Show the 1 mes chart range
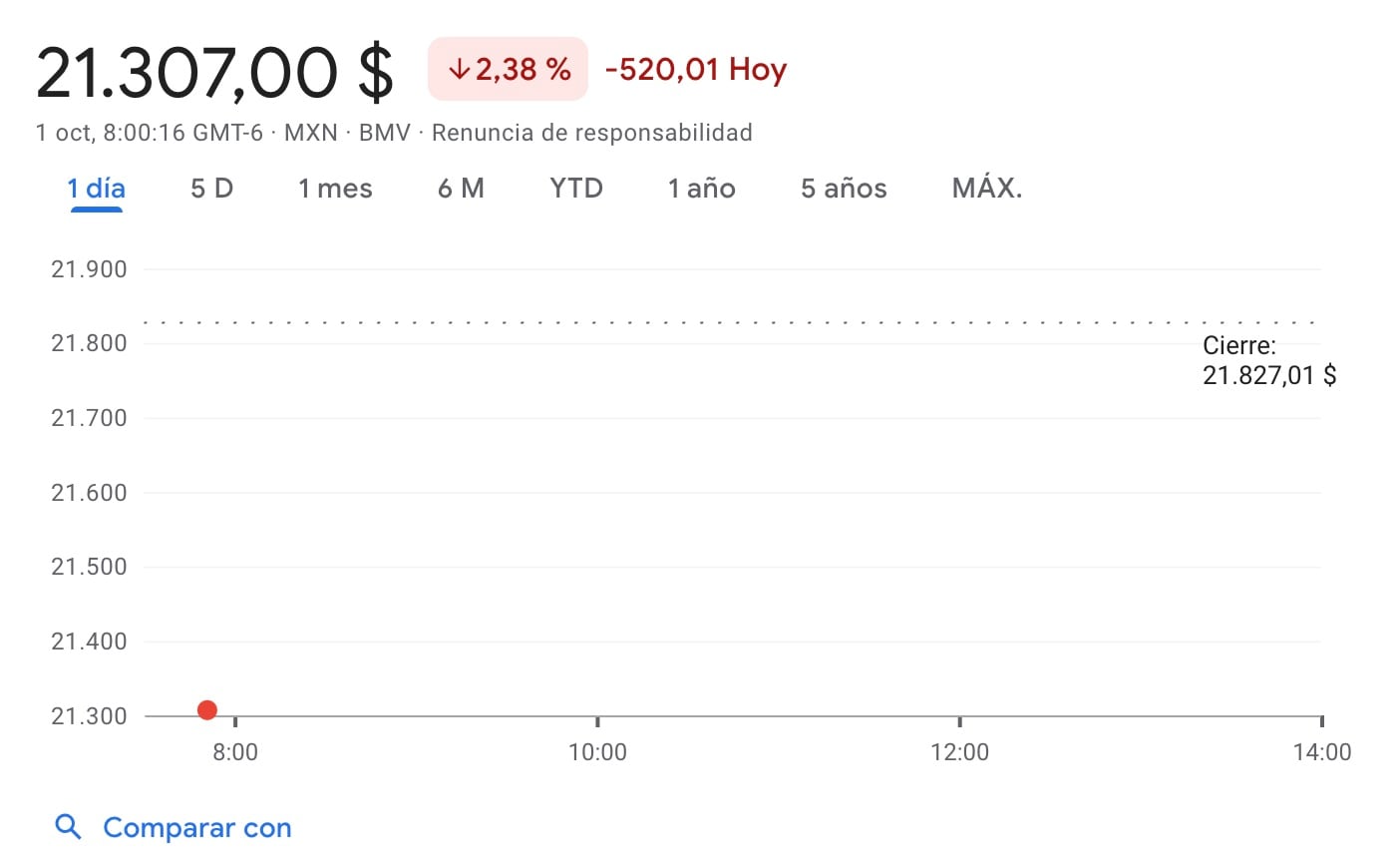1400x866 pixels. click(335, 189)
